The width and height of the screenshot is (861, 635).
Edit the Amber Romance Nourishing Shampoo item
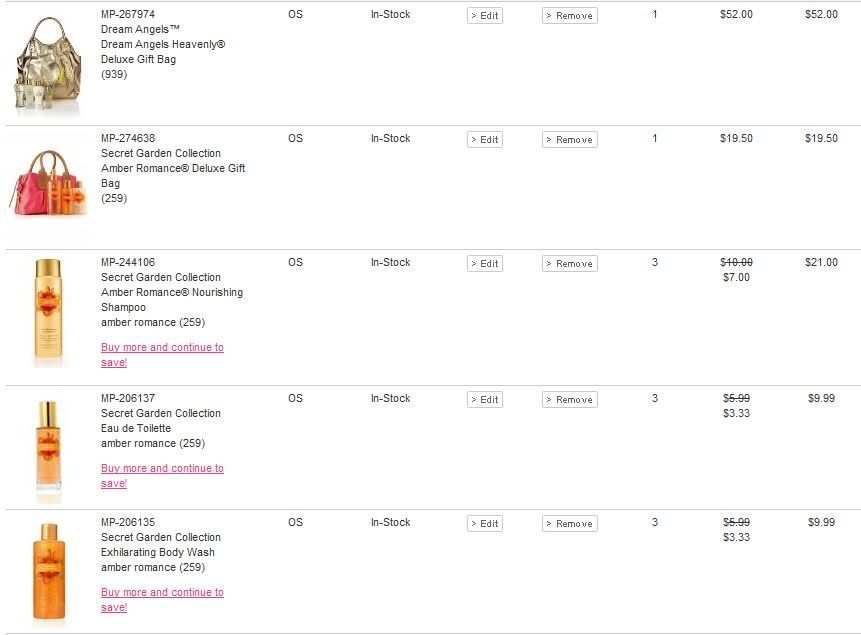tap(485, 264)
